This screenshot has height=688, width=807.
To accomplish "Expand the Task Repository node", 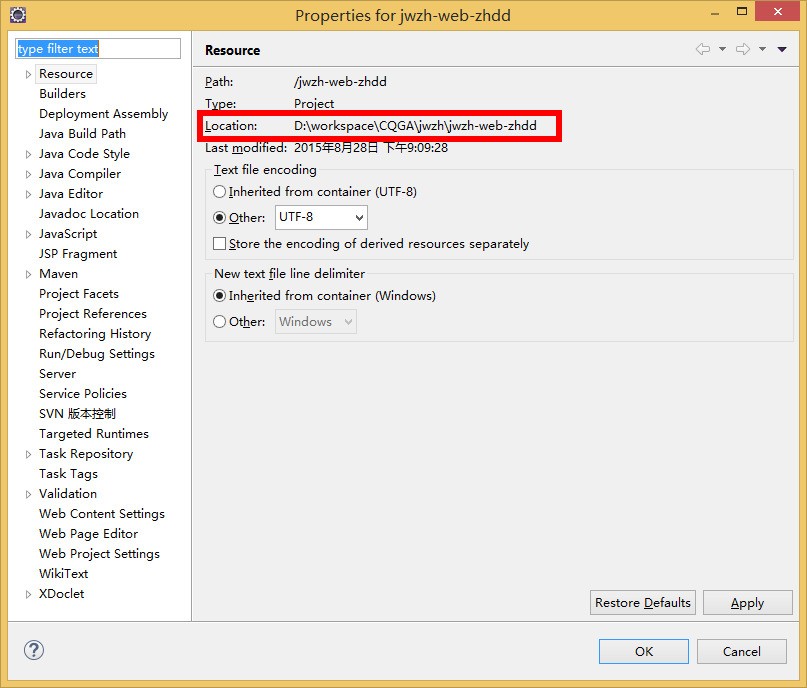I will (x=28, y=454).
